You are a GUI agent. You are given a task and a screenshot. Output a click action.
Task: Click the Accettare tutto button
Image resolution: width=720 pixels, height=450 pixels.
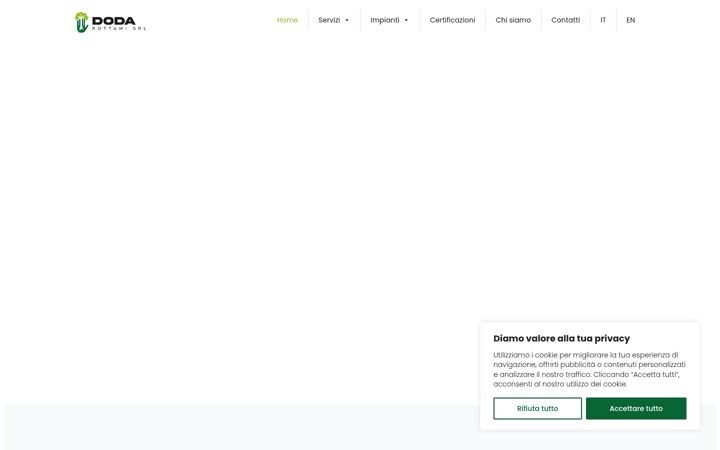coord(636,408)
